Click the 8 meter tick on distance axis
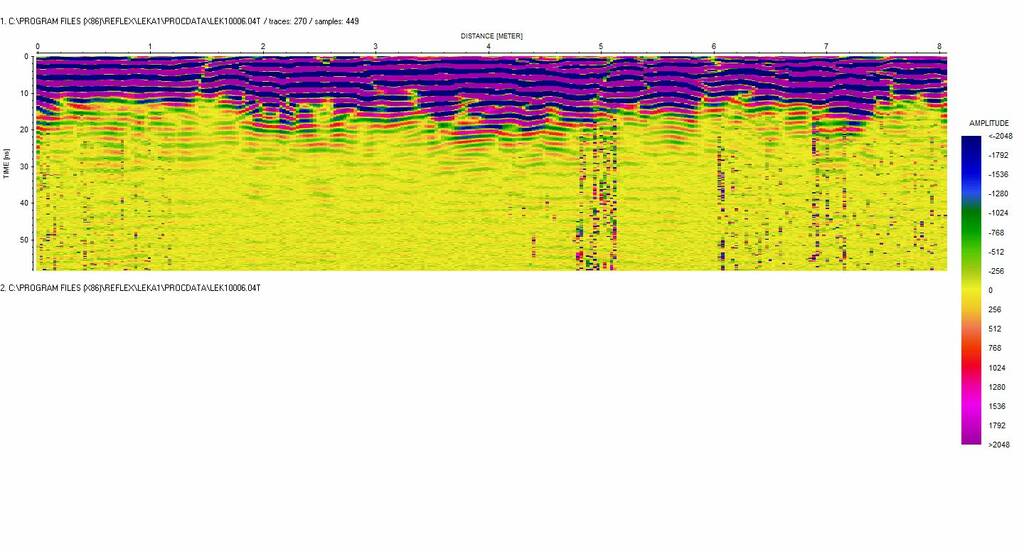This screenshot has width=1024, height=552. coord(939,47)
